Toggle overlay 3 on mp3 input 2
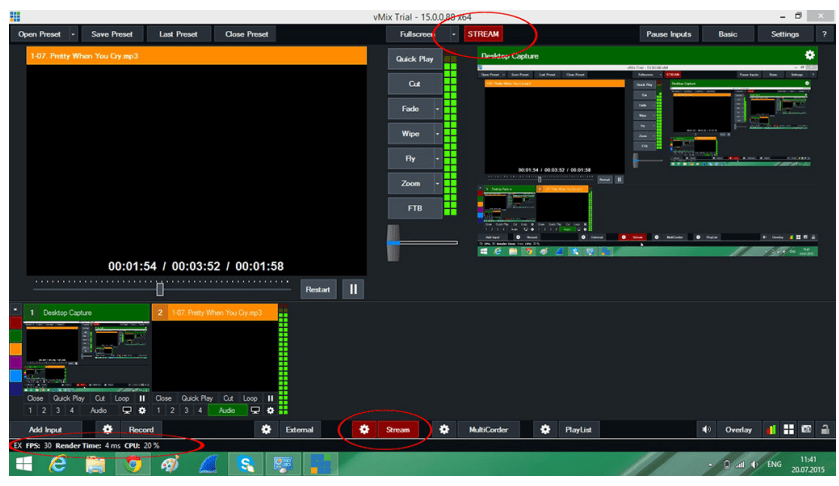 tap(186, 411)
